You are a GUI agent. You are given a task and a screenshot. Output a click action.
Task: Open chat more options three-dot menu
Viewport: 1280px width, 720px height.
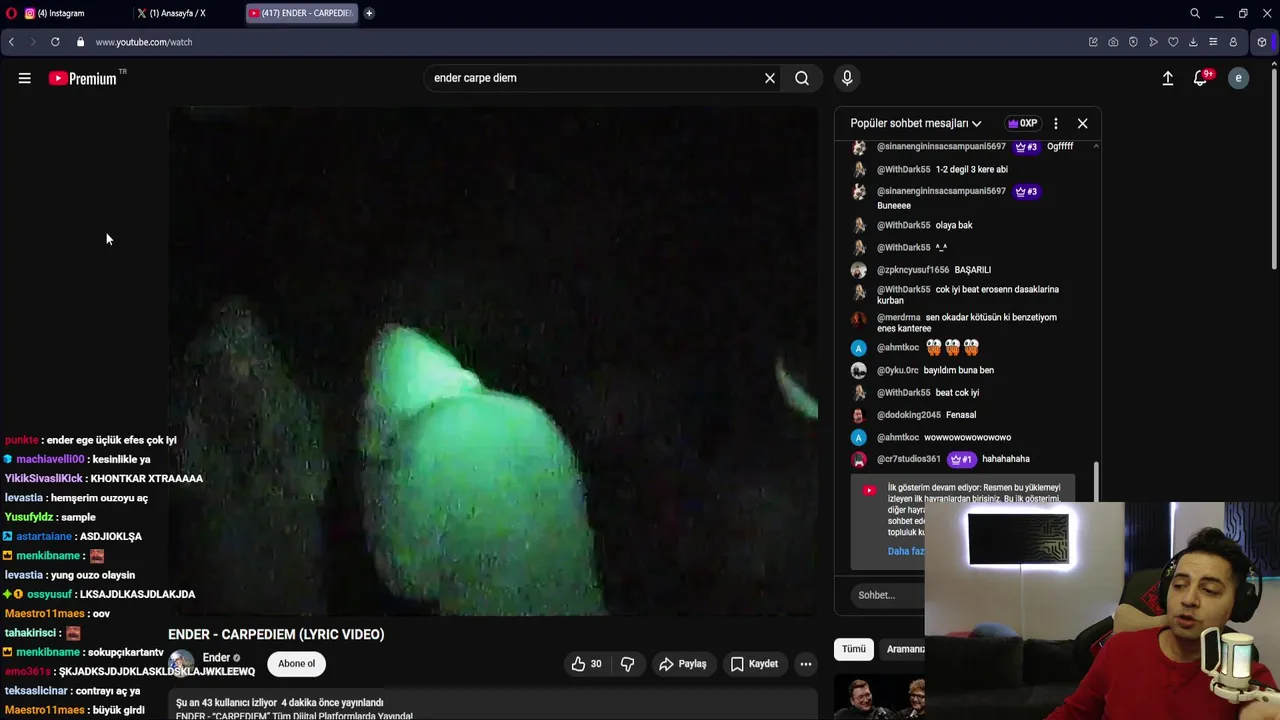coord(1055,123)
